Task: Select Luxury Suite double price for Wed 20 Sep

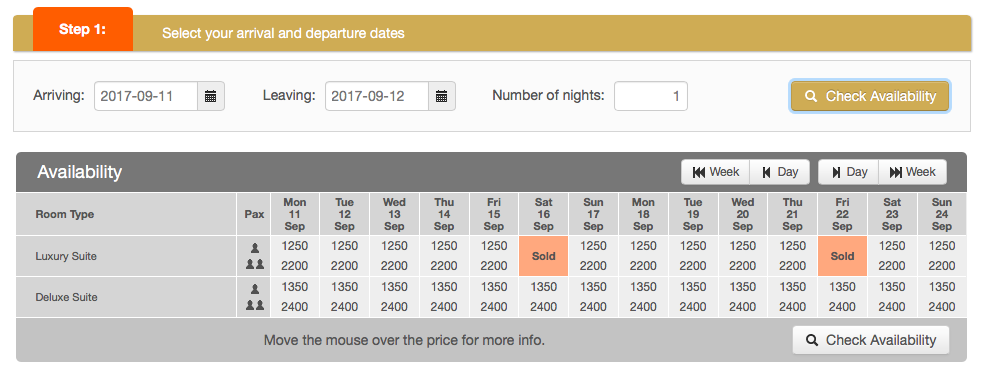Action: (x=742, y=266)
